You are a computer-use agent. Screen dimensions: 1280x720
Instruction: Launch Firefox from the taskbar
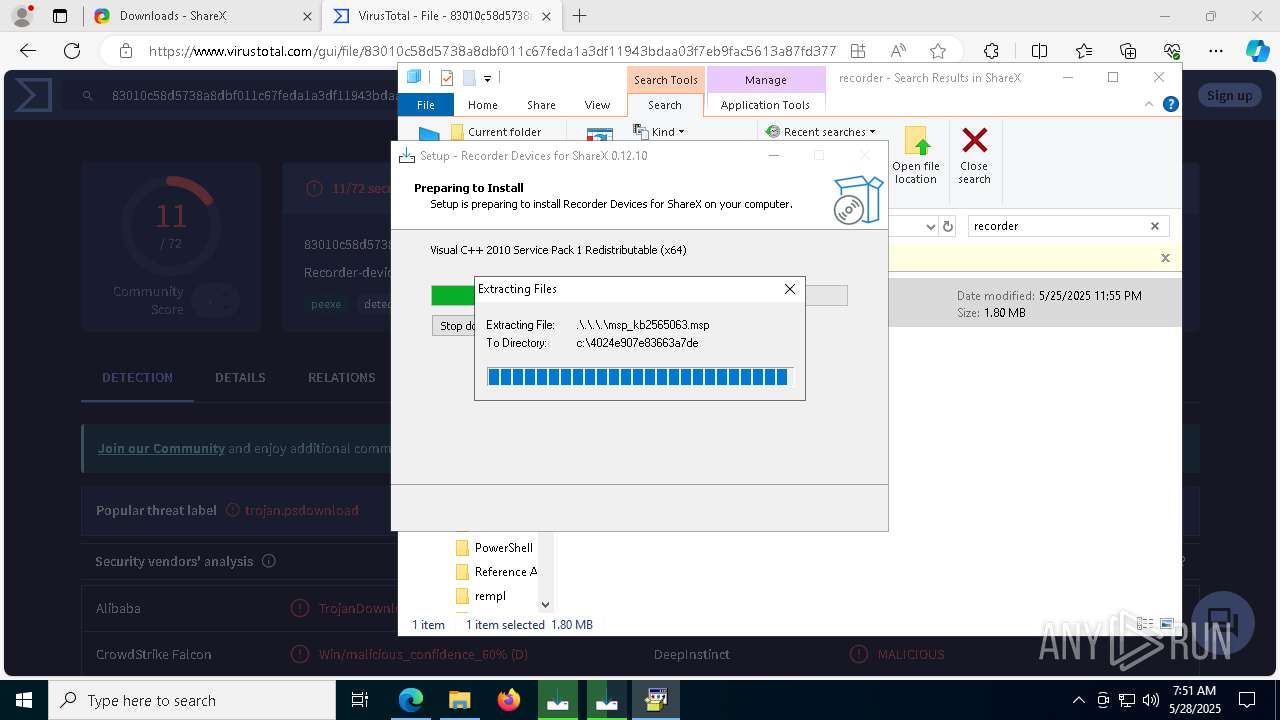pyautogui.click(x=509, y=700)
